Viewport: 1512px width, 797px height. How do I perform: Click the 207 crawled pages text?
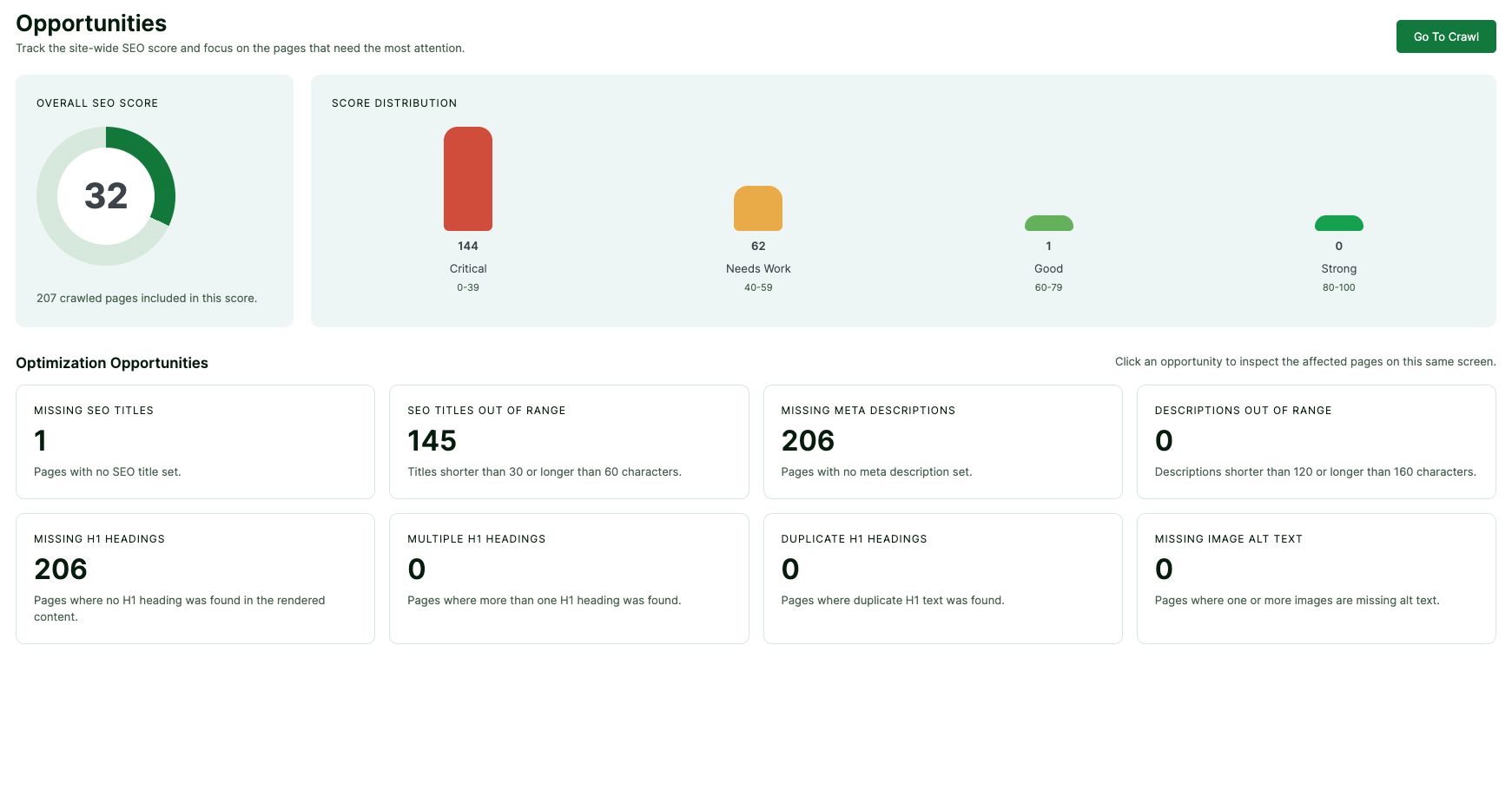point(147,298)
